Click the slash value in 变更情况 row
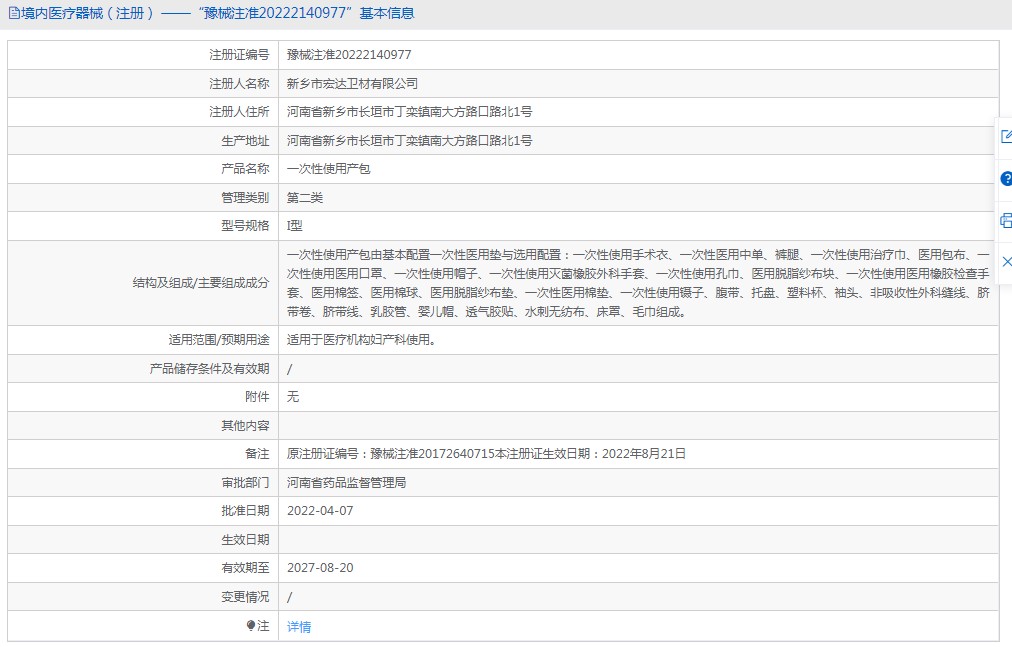1012x647 pixels. pos(289,597)
